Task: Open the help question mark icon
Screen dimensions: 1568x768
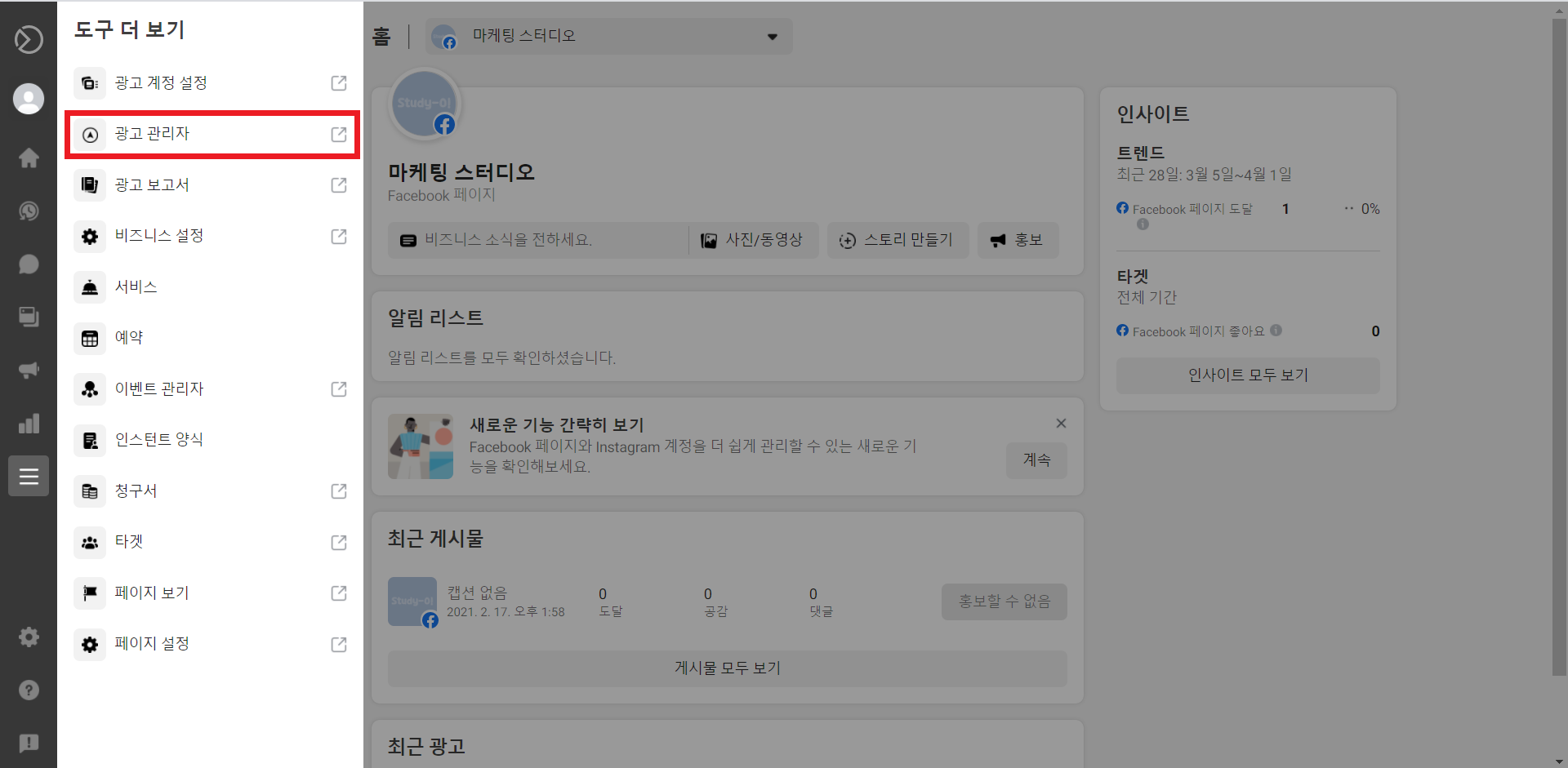Action: tap(29, 690)
